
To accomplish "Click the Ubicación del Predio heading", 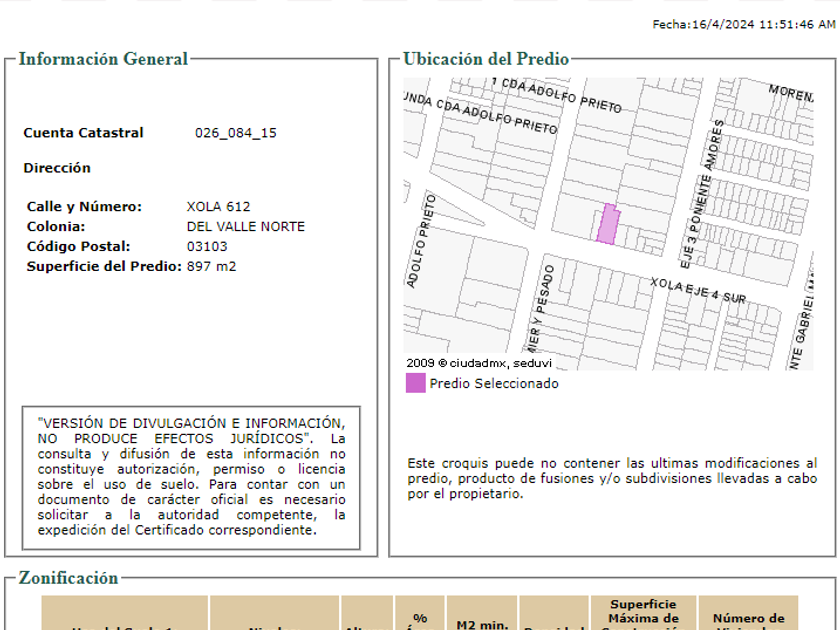I will point(486,59).
